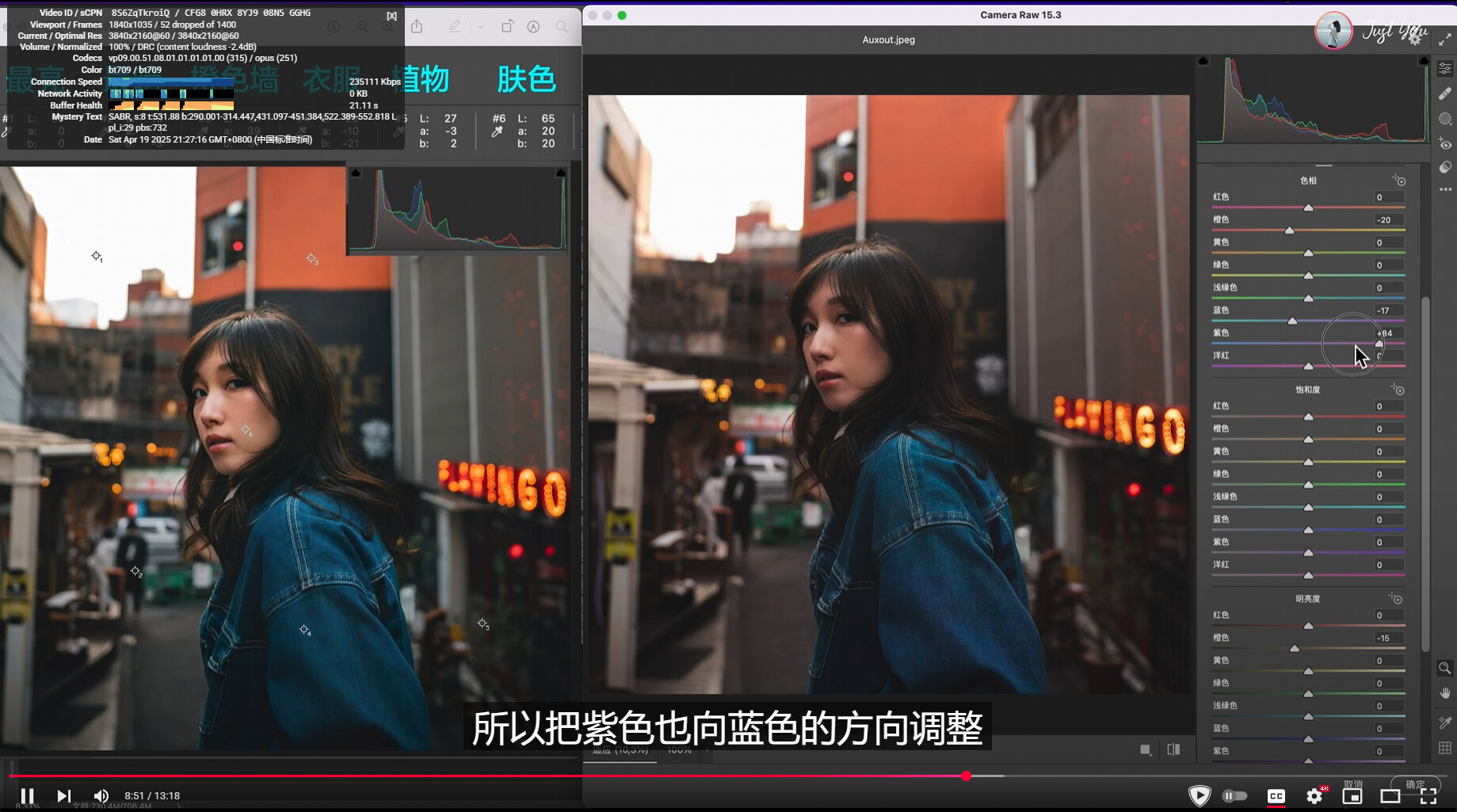1457x812 pixels.
Task: Click the luminance 橙色 slider handle
Action: point(1295,648)
